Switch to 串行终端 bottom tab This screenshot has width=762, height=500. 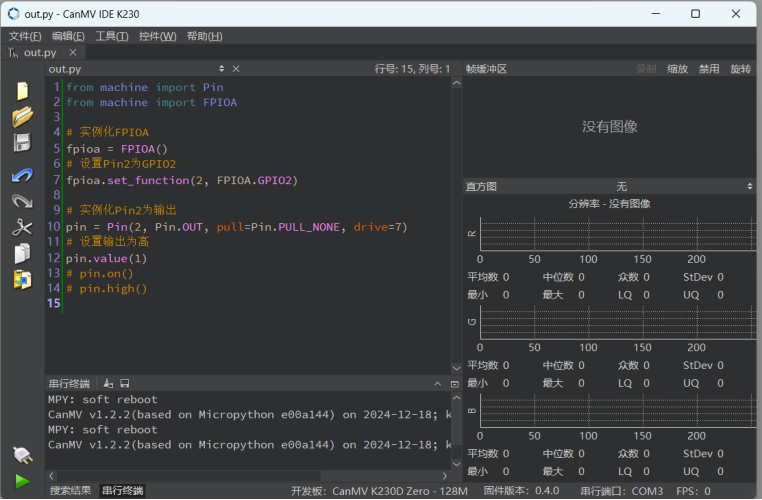122,491
